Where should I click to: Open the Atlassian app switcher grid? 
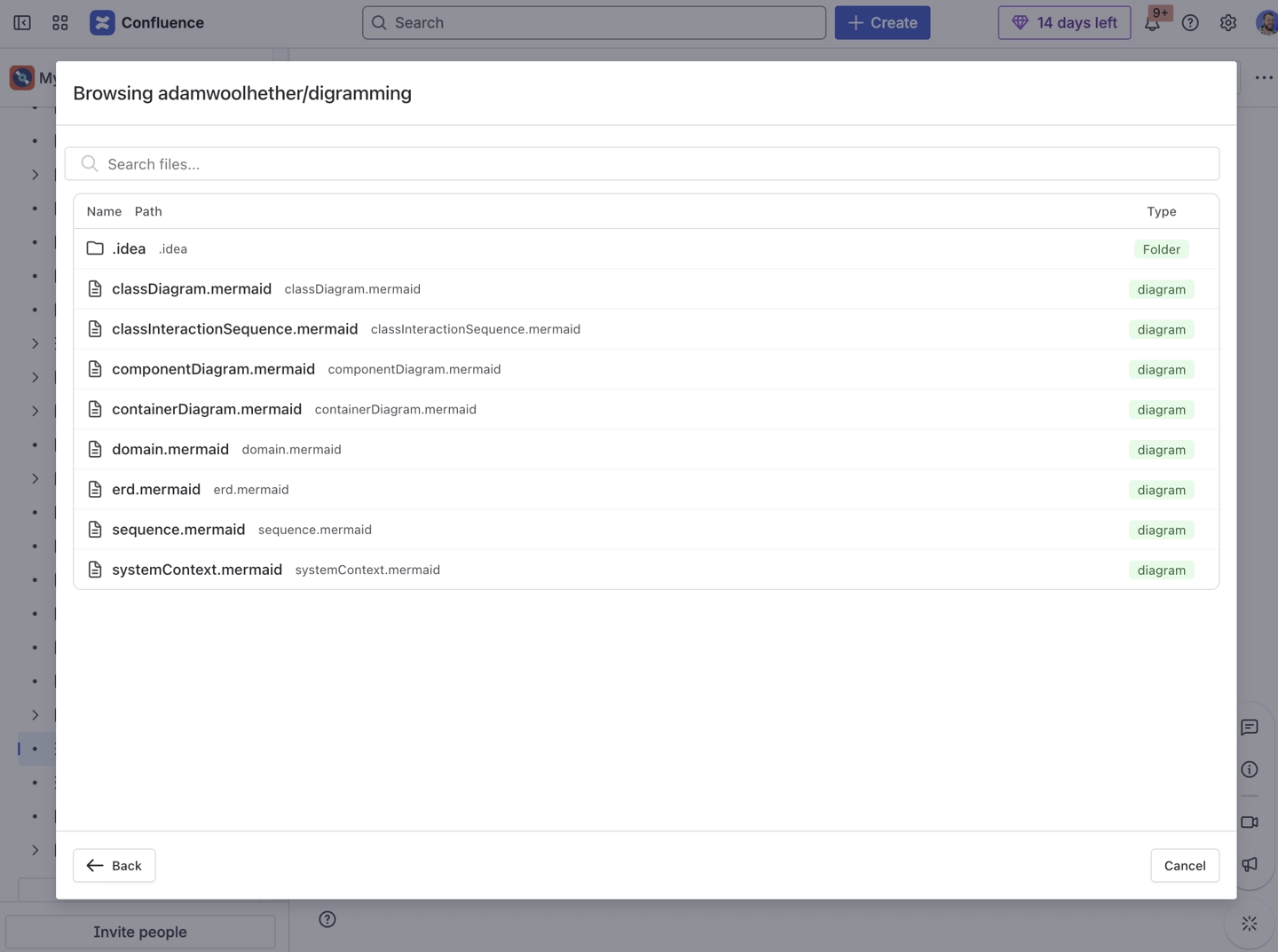click(x=59, y=22)
